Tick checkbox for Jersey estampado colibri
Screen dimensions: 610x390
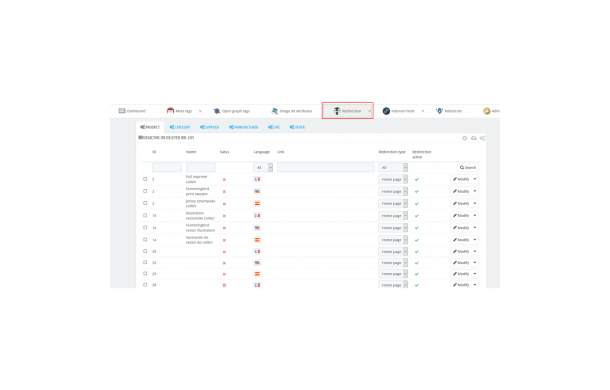tap(145, 203)
